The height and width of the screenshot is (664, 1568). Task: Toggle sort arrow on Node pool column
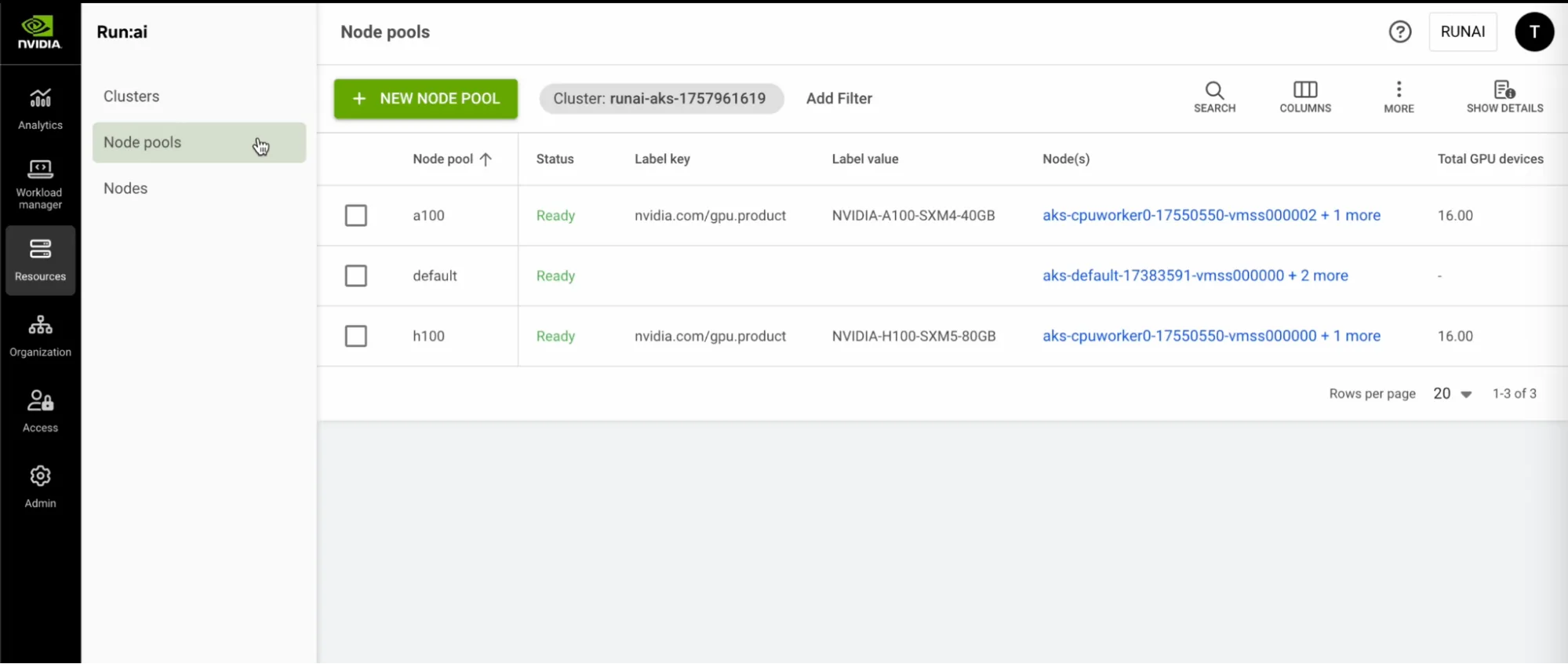pos(486,159)
